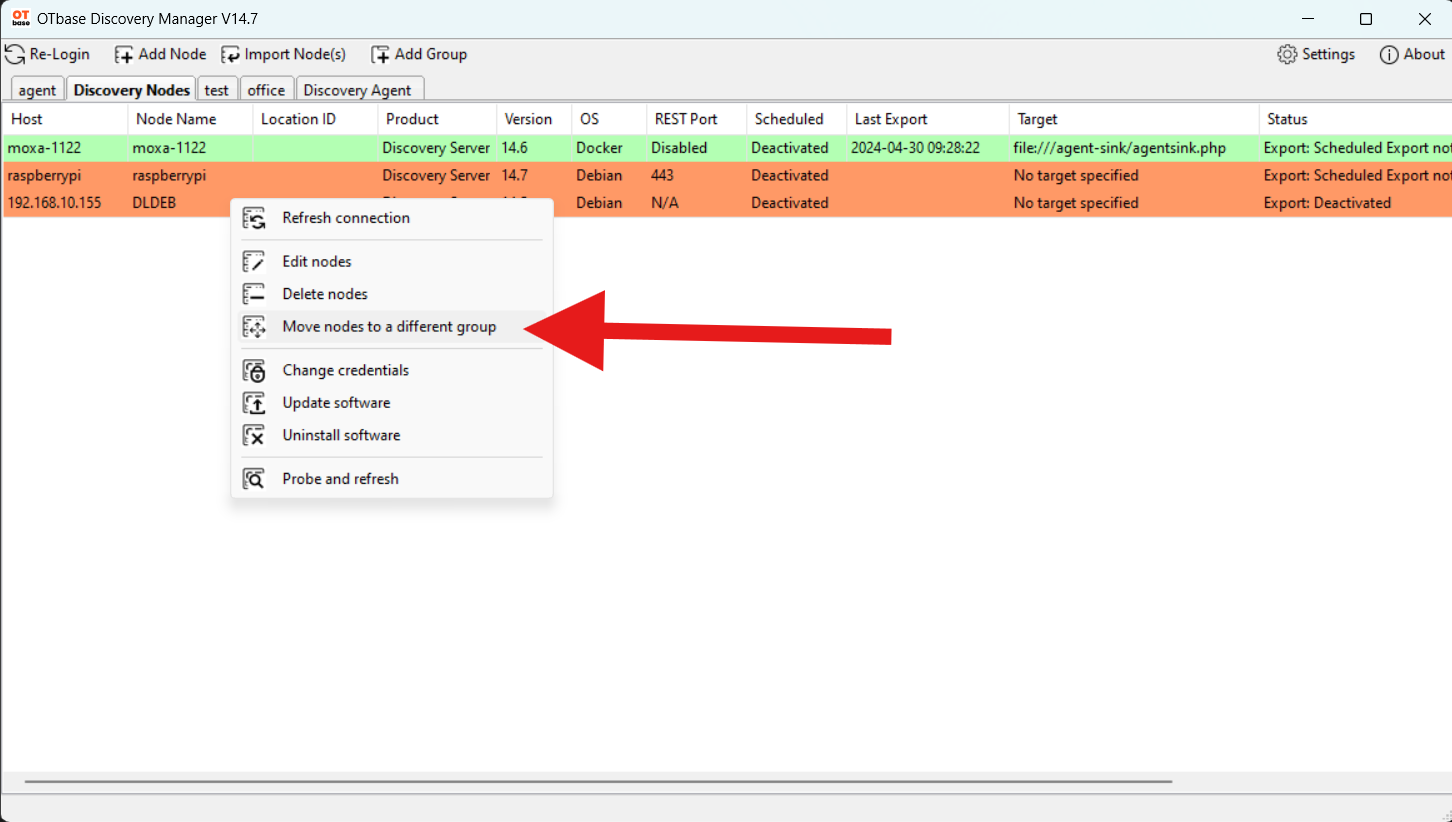Choose Uninstall software menu entry

pyautogui.click(x=392, y=435)
